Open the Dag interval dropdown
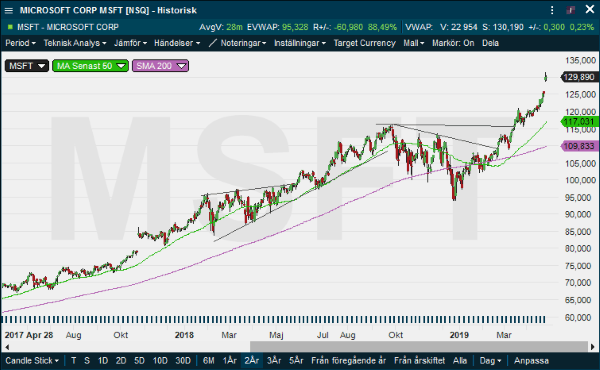 [x=490, y=360]
